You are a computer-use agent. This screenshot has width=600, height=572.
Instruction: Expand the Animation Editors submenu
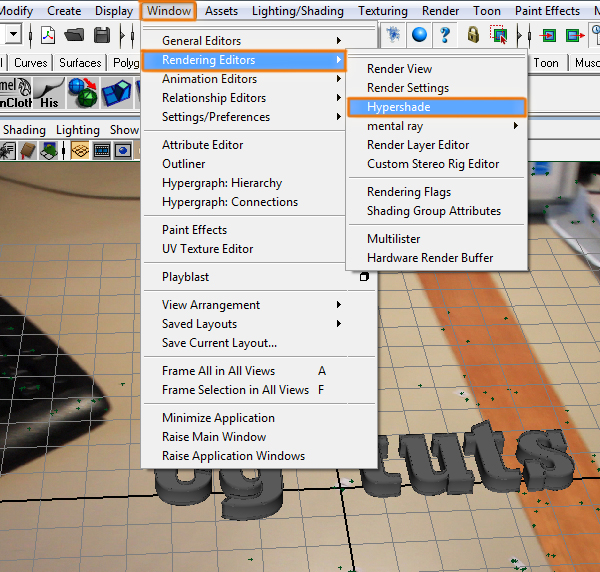coord(339,79)
